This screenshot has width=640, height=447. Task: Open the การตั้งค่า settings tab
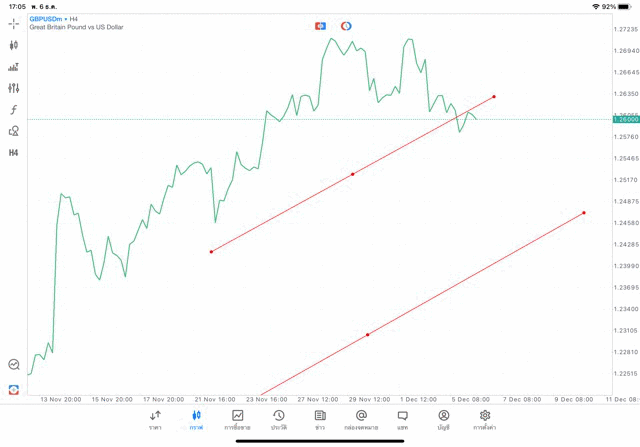tap(485, 419)
